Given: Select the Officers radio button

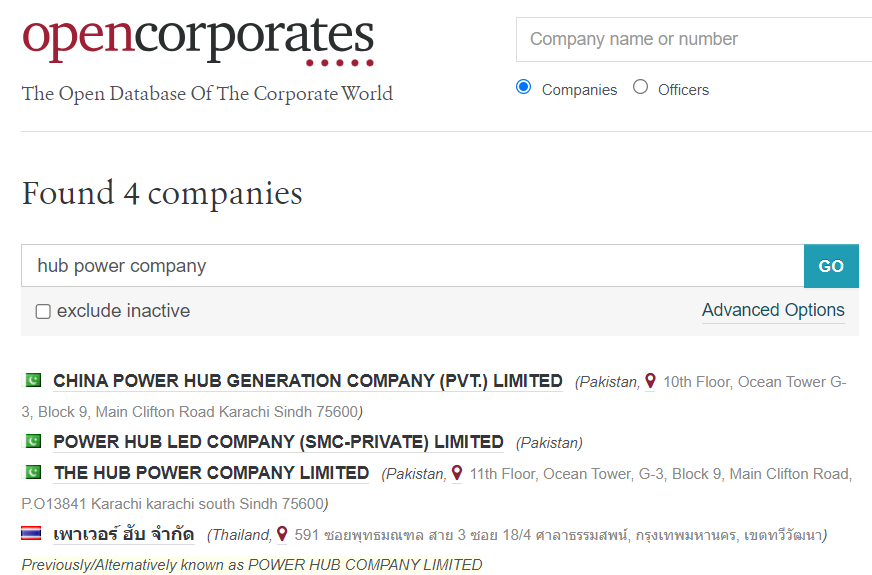Looking at the screenshot, I should tap(641, 88).
